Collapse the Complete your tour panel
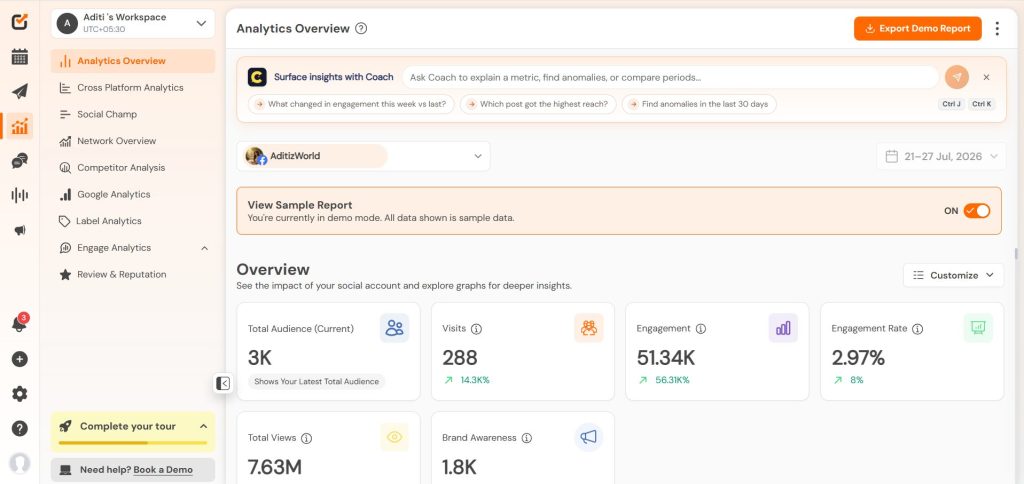Image resolution: width=1024 pixels, height=484 pixels. click(x=203, y=427)
